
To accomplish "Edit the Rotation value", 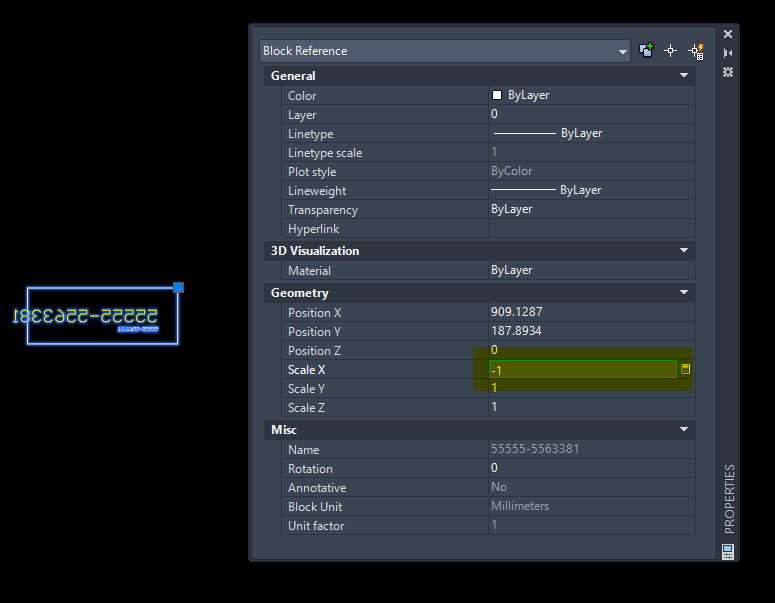I will click(x=592, y=468).
